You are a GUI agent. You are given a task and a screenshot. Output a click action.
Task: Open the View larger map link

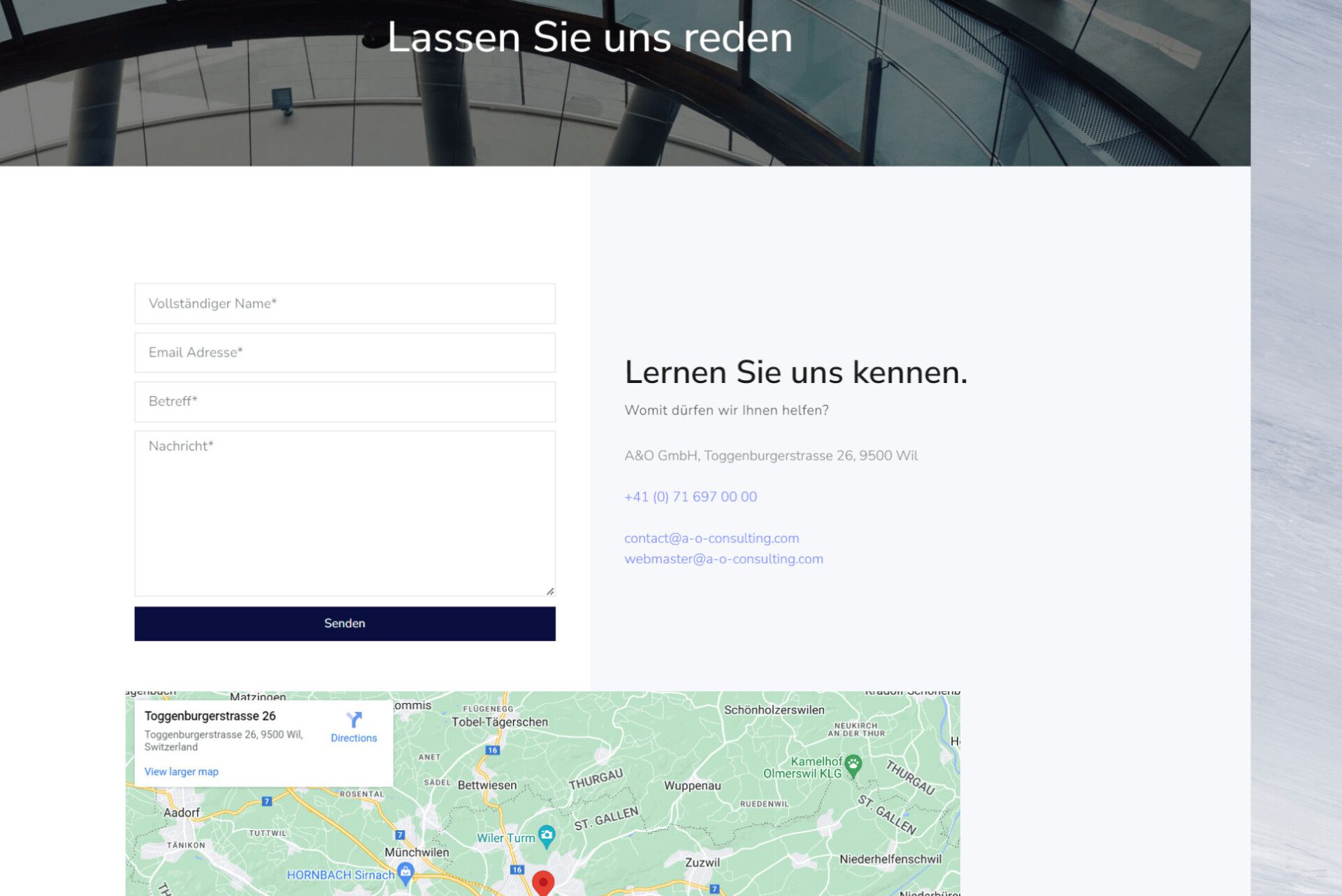pos(181,772)
